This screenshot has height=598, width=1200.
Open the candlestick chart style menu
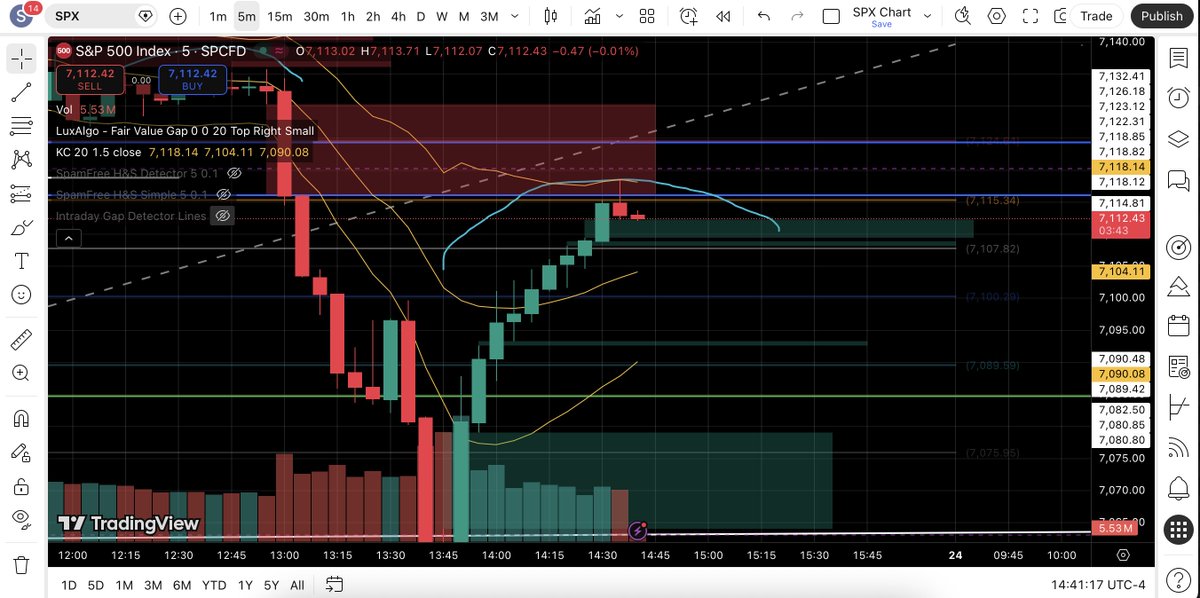click(x=550, y=16)
